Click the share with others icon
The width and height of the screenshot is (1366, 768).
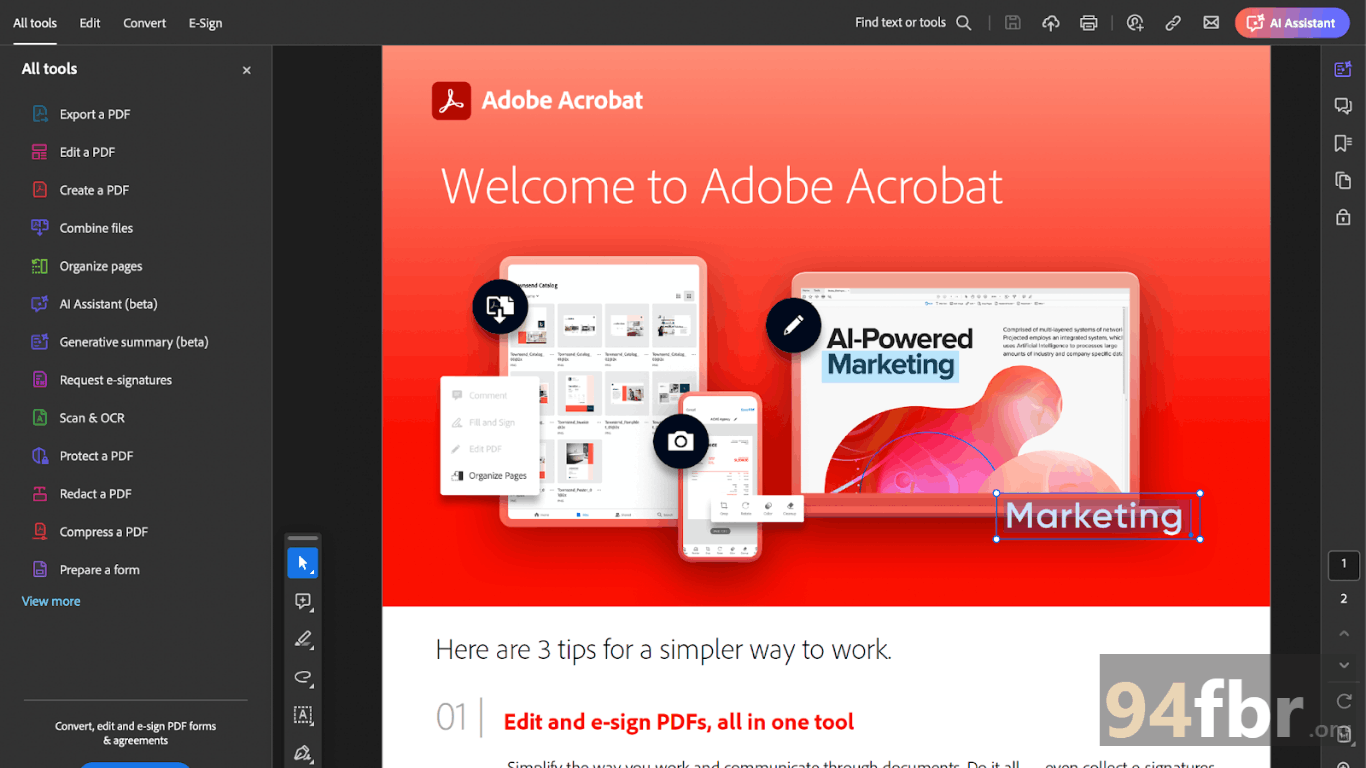coord(1135,23)
